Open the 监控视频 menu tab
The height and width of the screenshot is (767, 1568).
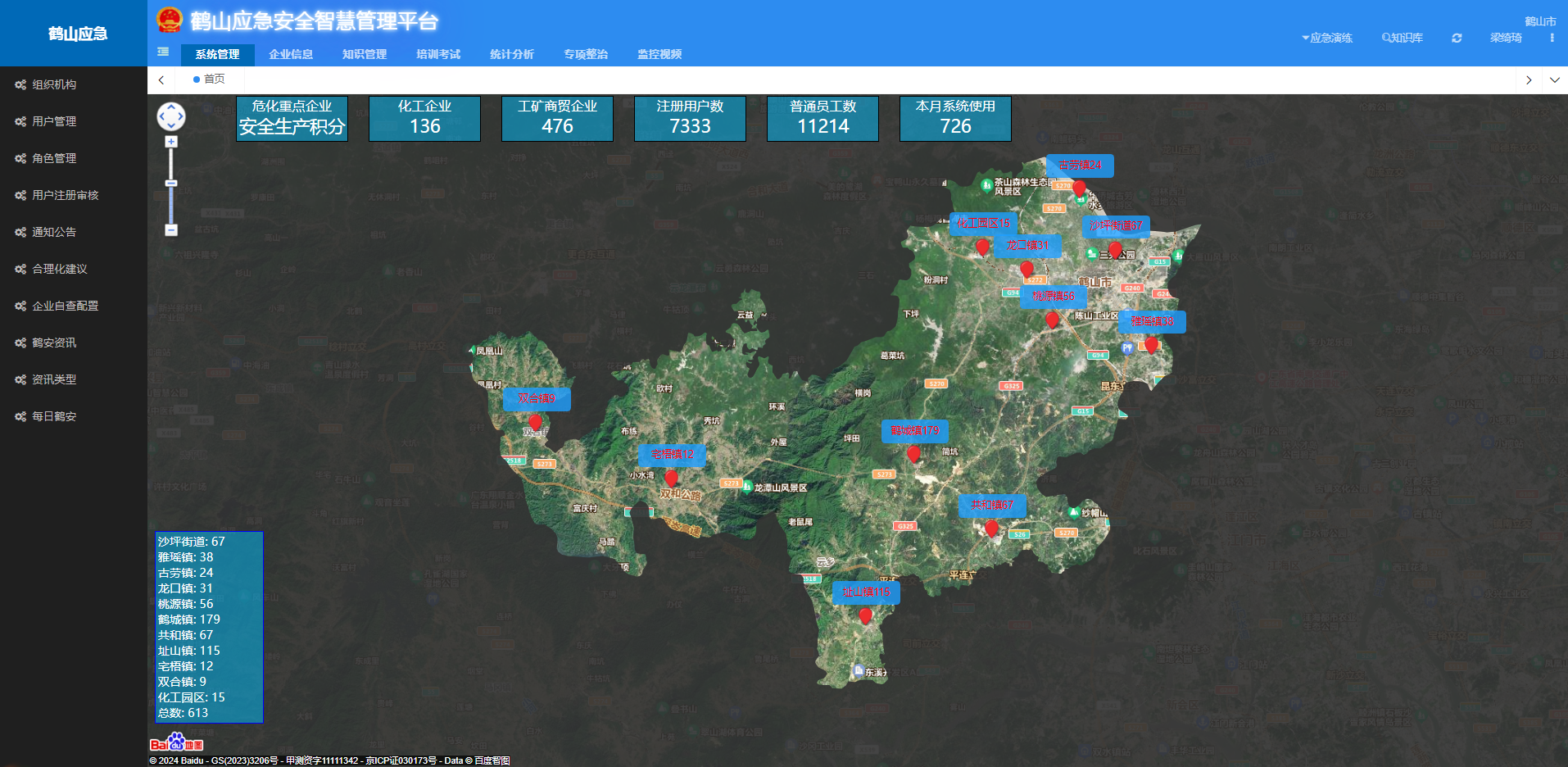point(659,54)
